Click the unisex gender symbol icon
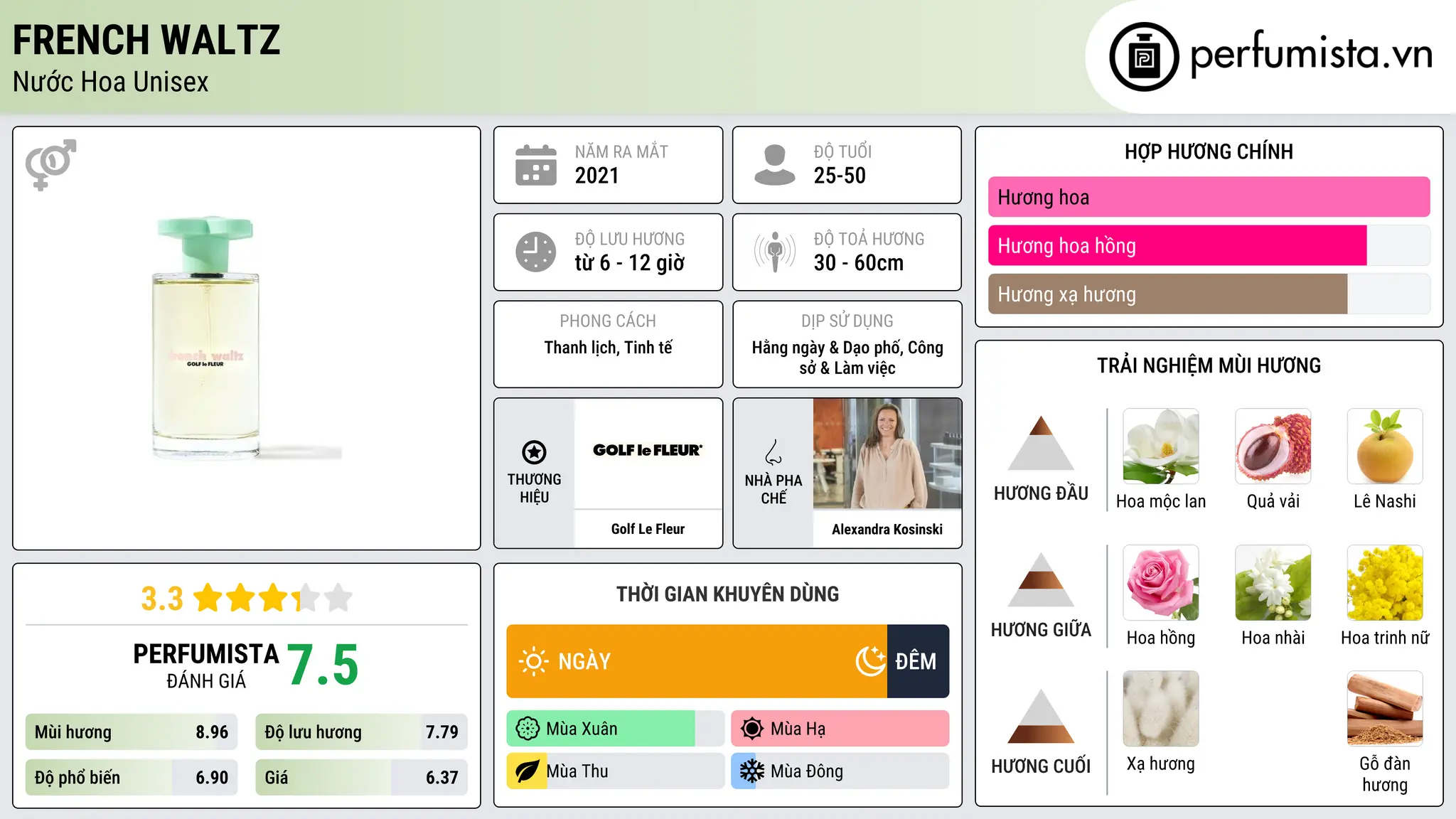1456x819 pixels. (50, 164)
